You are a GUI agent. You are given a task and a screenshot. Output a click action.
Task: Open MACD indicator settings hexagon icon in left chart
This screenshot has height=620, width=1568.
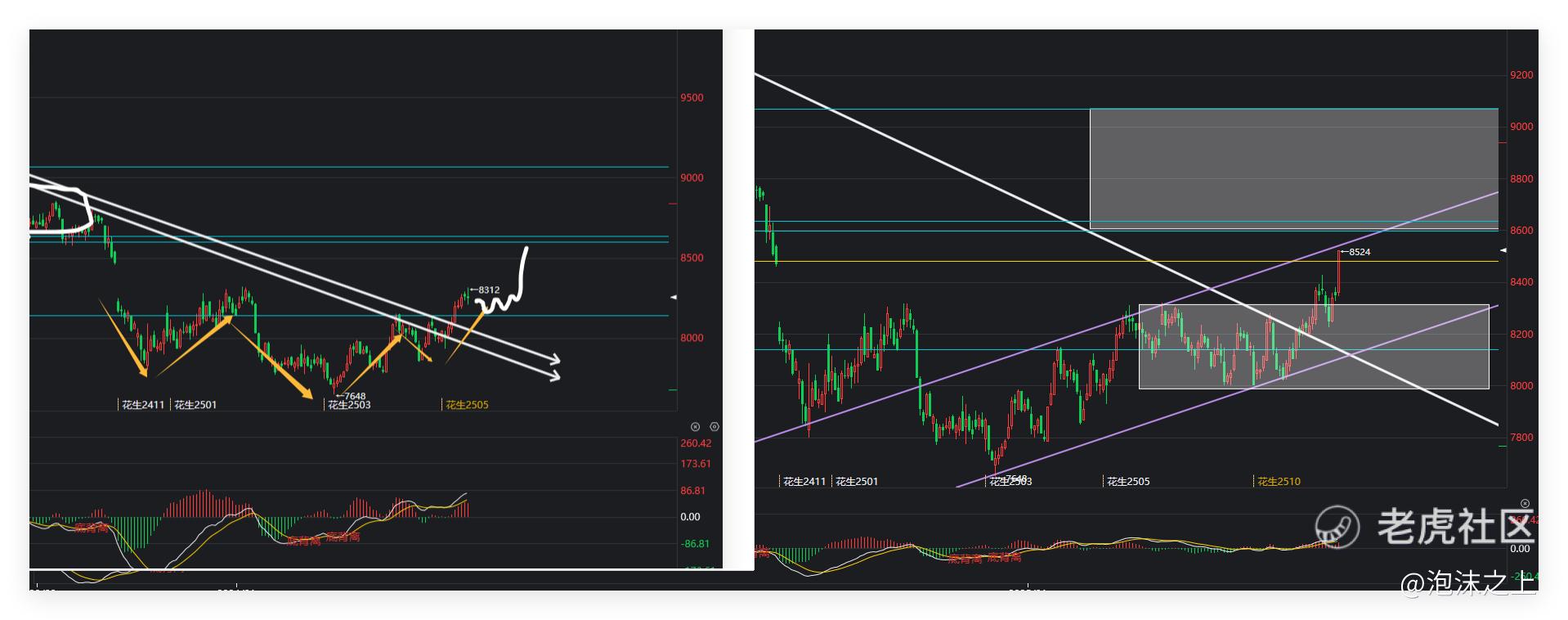(714, 427)
